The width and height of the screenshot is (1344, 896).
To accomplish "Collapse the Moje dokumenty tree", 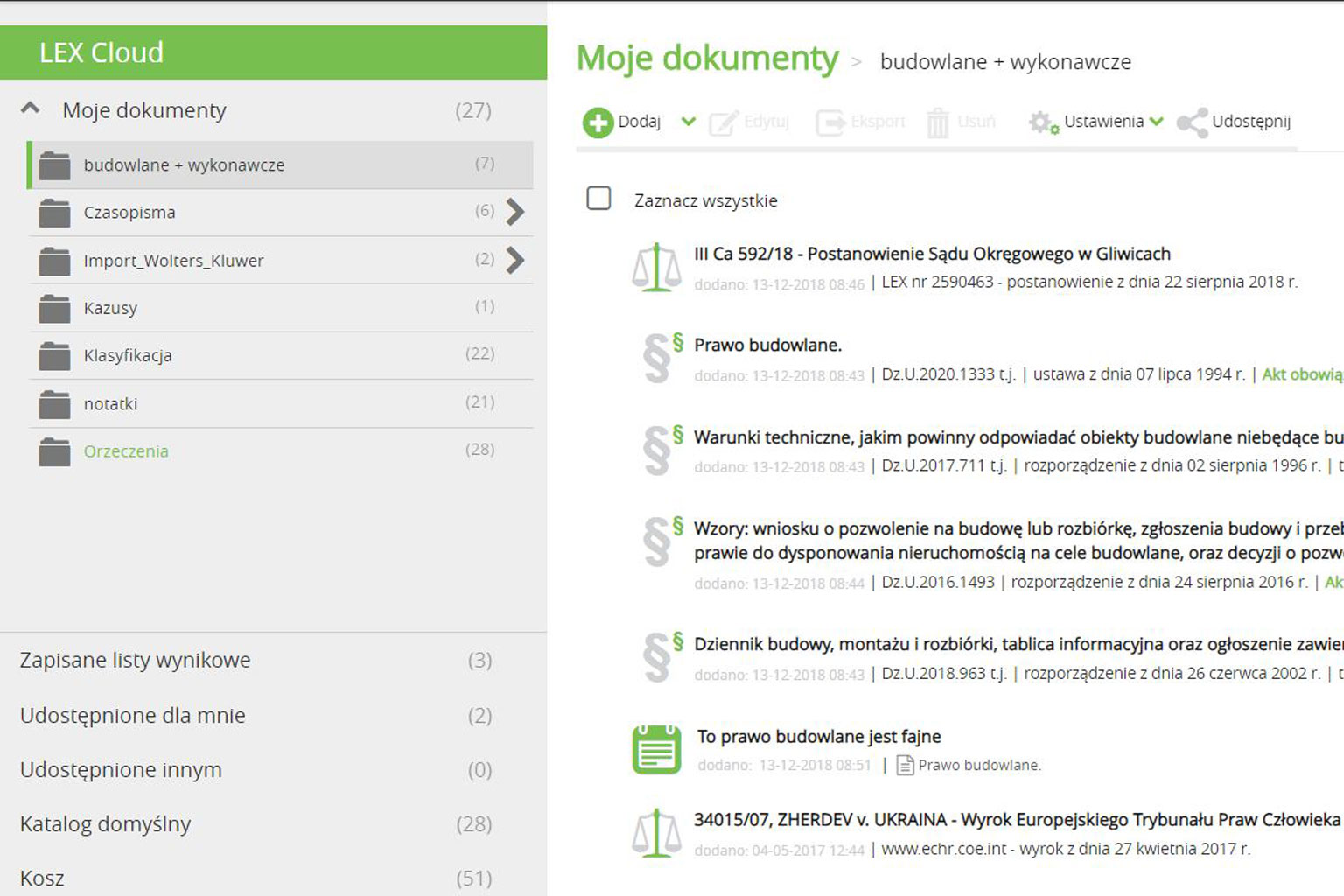I will click(31, 108).
